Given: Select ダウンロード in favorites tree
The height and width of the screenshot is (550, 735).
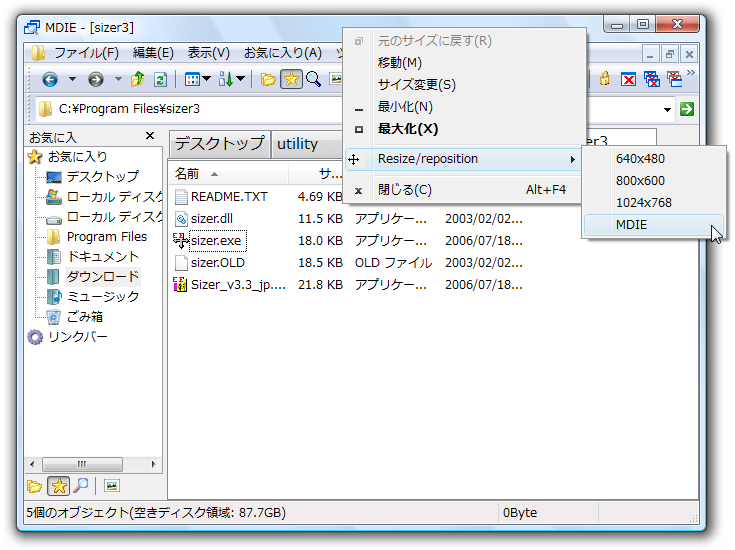Looking at the screenshot, I should [x=103, y=277].
